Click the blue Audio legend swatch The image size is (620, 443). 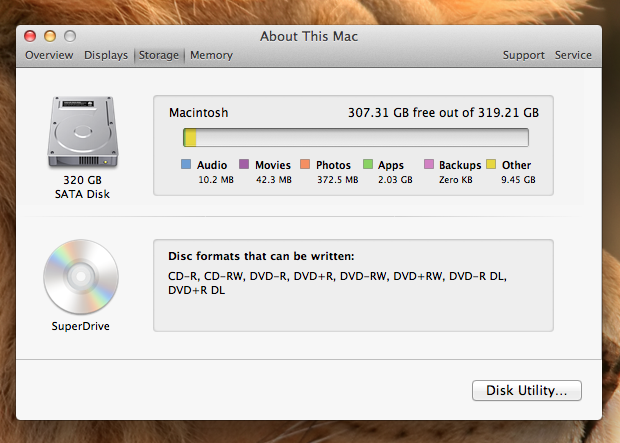click(x=186, y=164)
